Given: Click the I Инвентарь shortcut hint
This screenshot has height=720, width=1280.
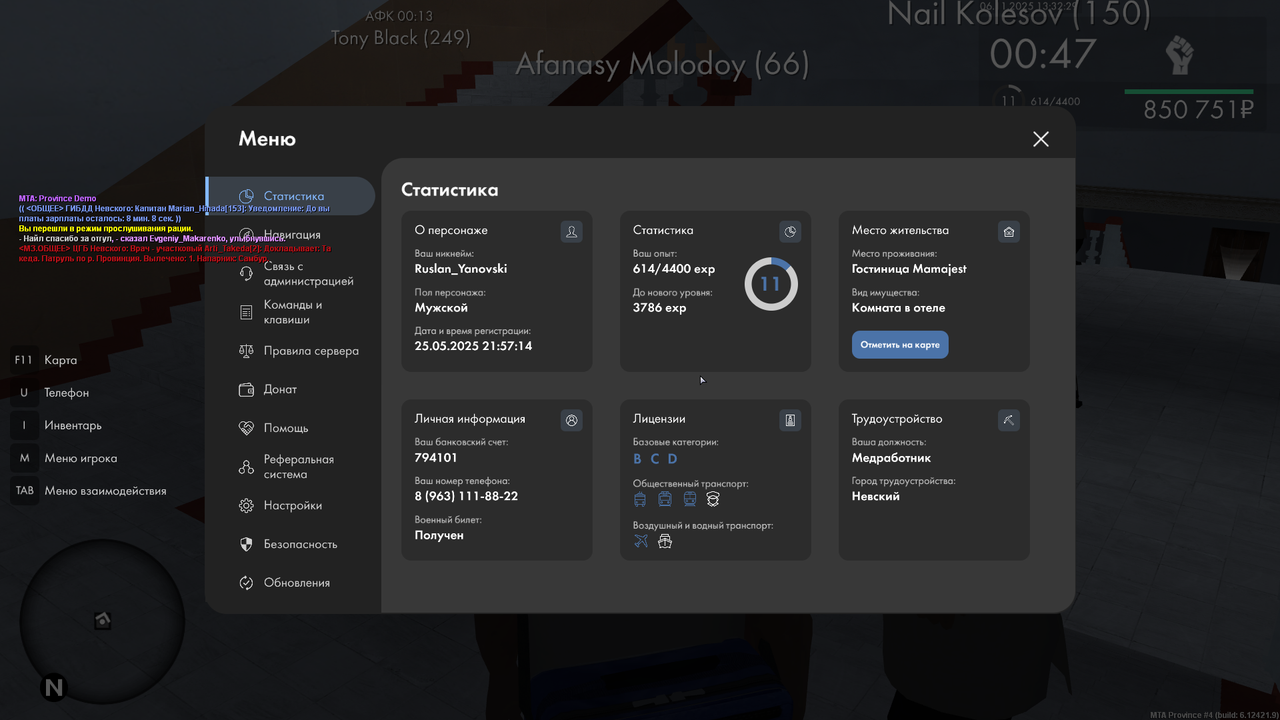Looking at the screenshot, I should [x=58, y=425].
